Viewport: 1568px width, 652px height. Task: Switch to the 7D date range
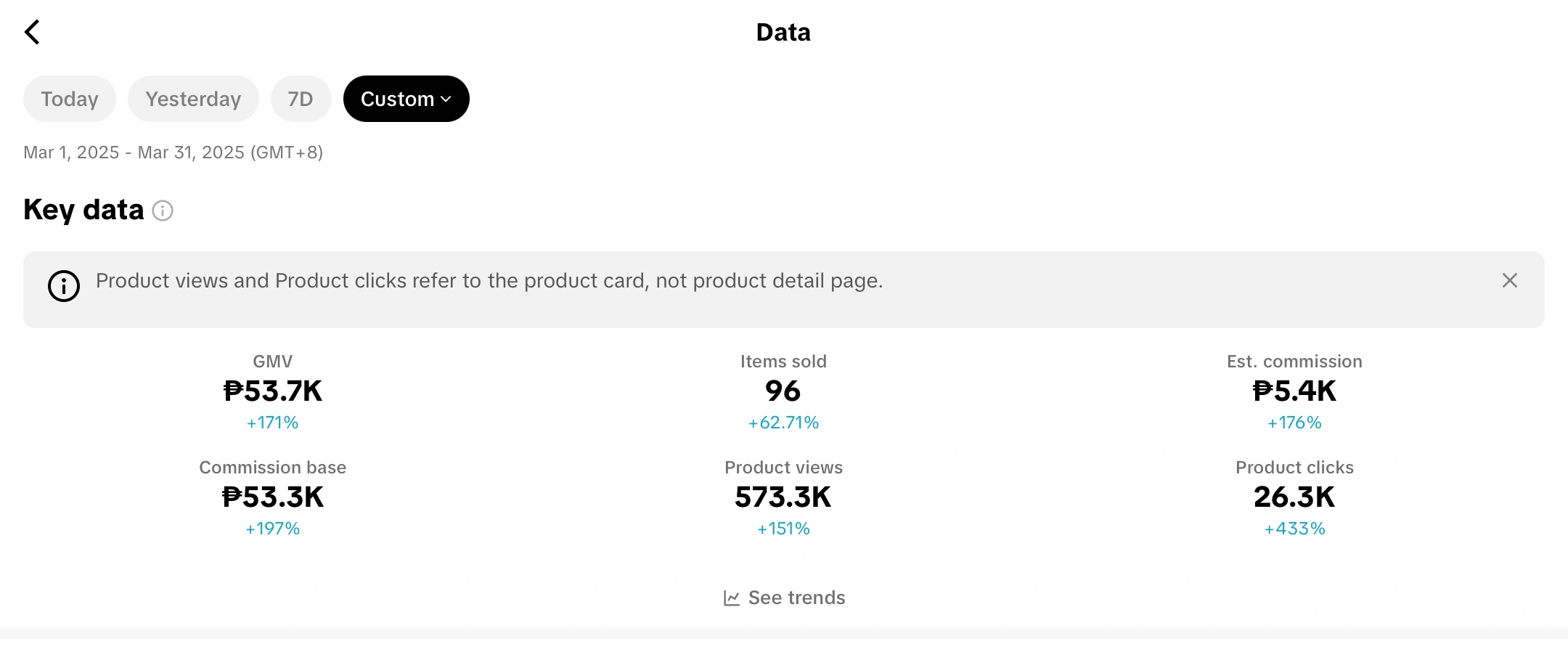301,99
